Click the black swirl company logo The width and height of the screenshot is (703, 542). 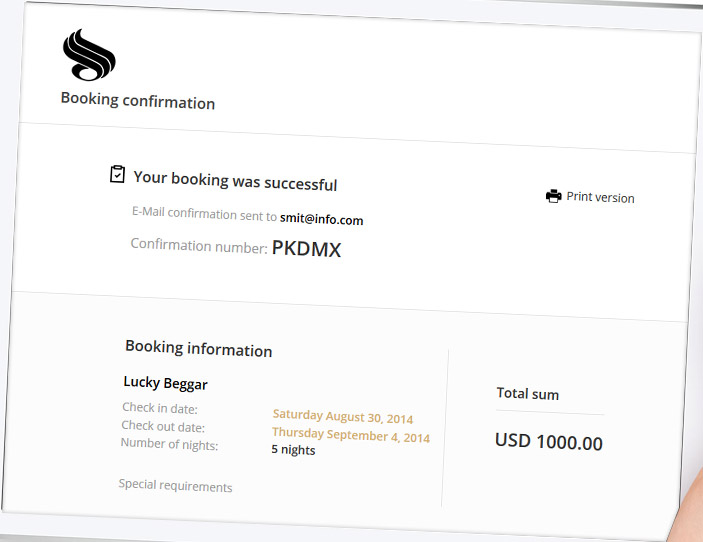(89, 55)
